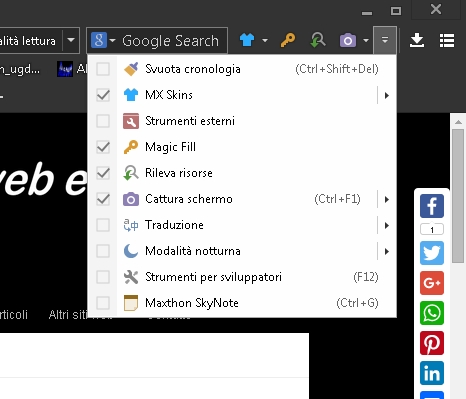Select Strumenti per sviluppatori menu entry

click(242, 277)
